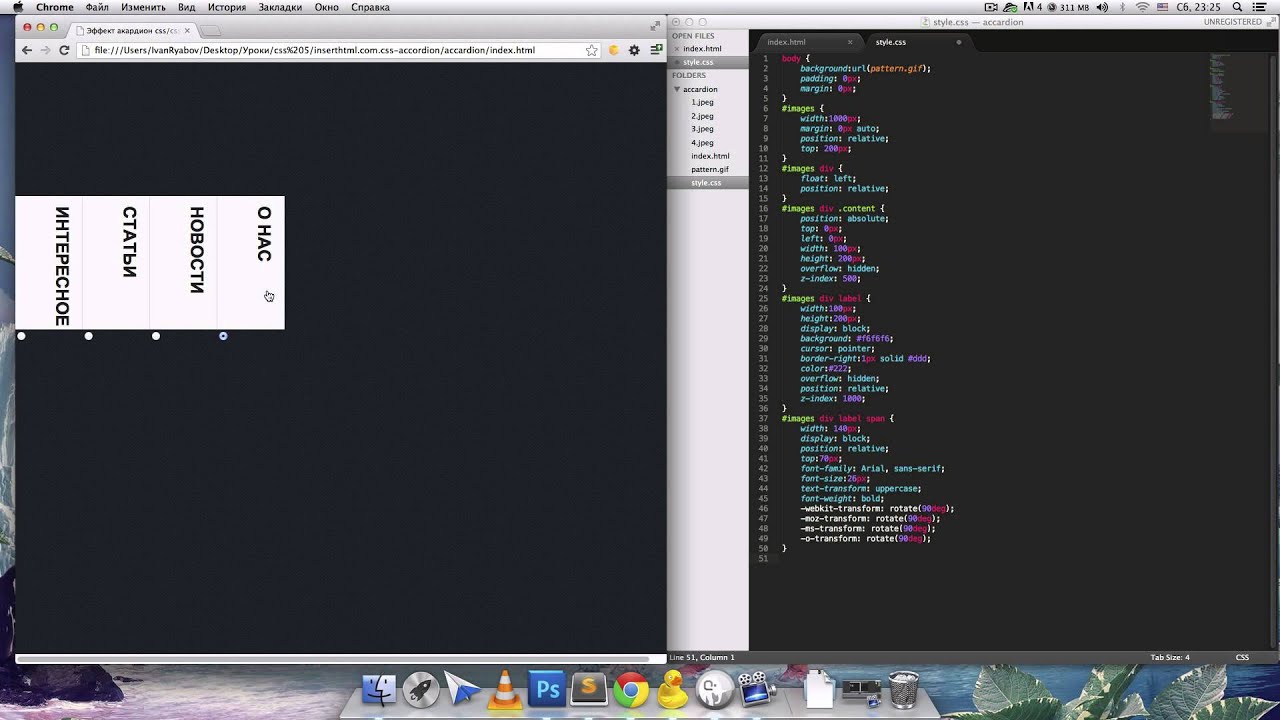Viewport: 1280px width, 720px height.
Task: Open 2.jpeg in sidebar
Action: [702, 116]
